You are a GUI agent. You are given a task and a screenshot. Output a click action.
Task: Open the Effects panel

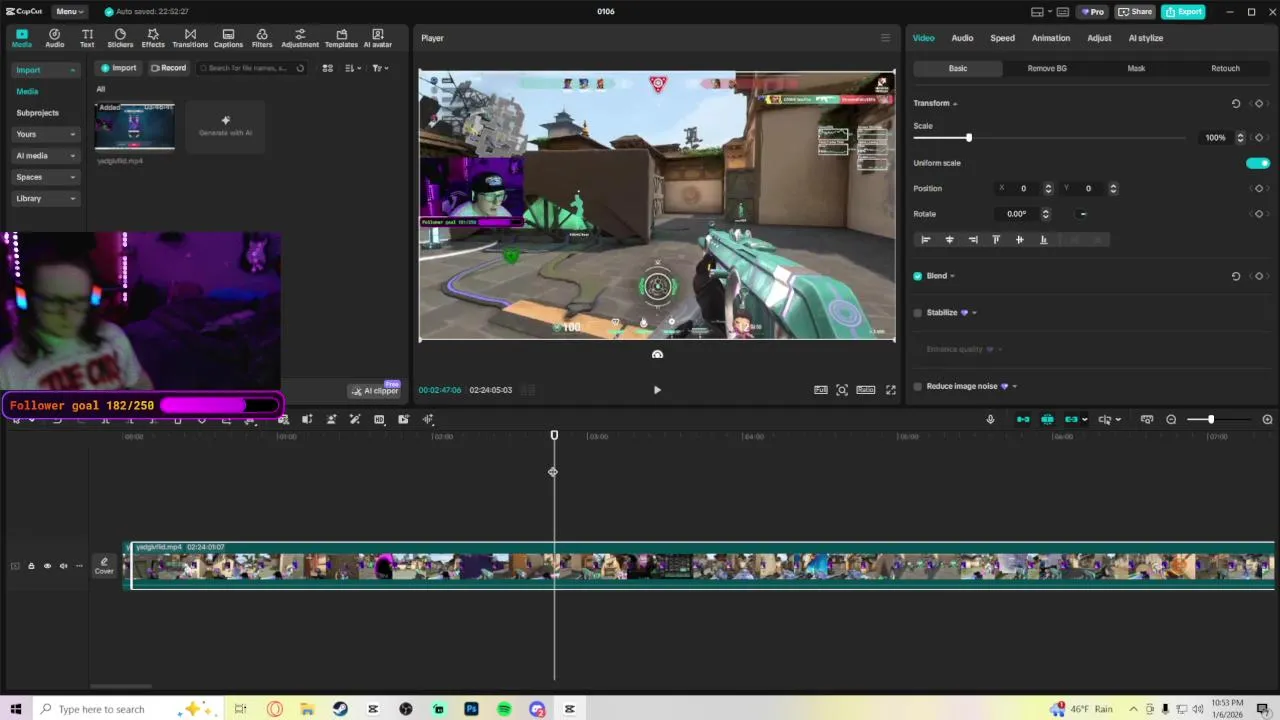153,38
